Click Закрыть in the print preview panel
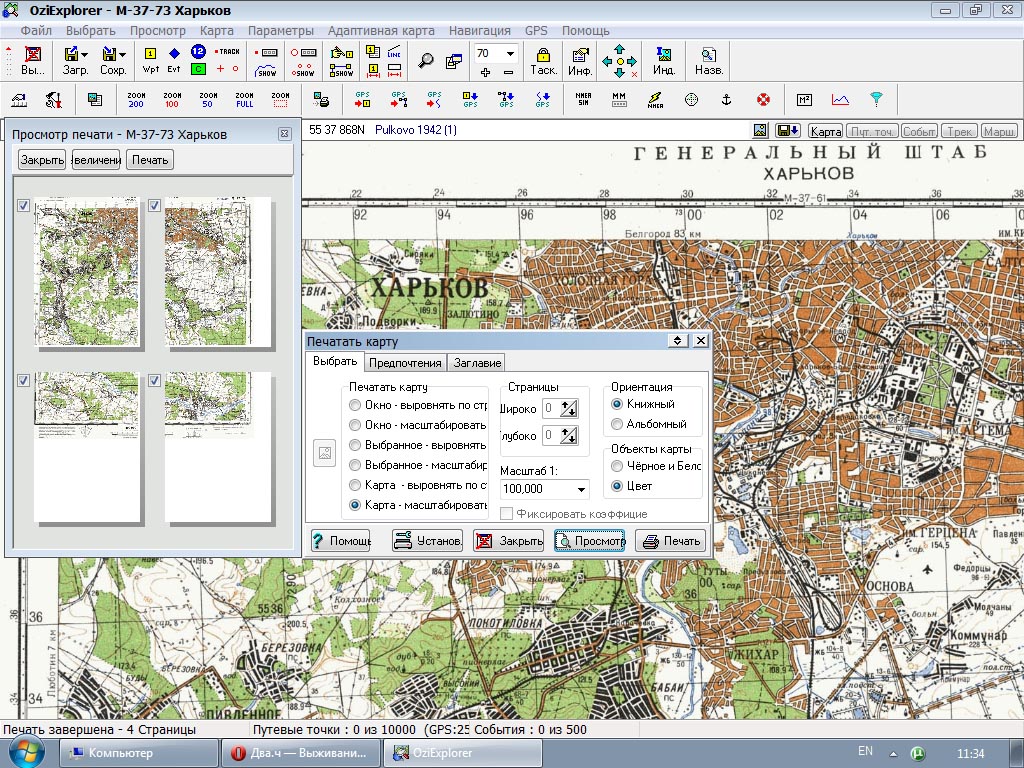This screenshot has width=1024, height=768. tap(42, 160)
